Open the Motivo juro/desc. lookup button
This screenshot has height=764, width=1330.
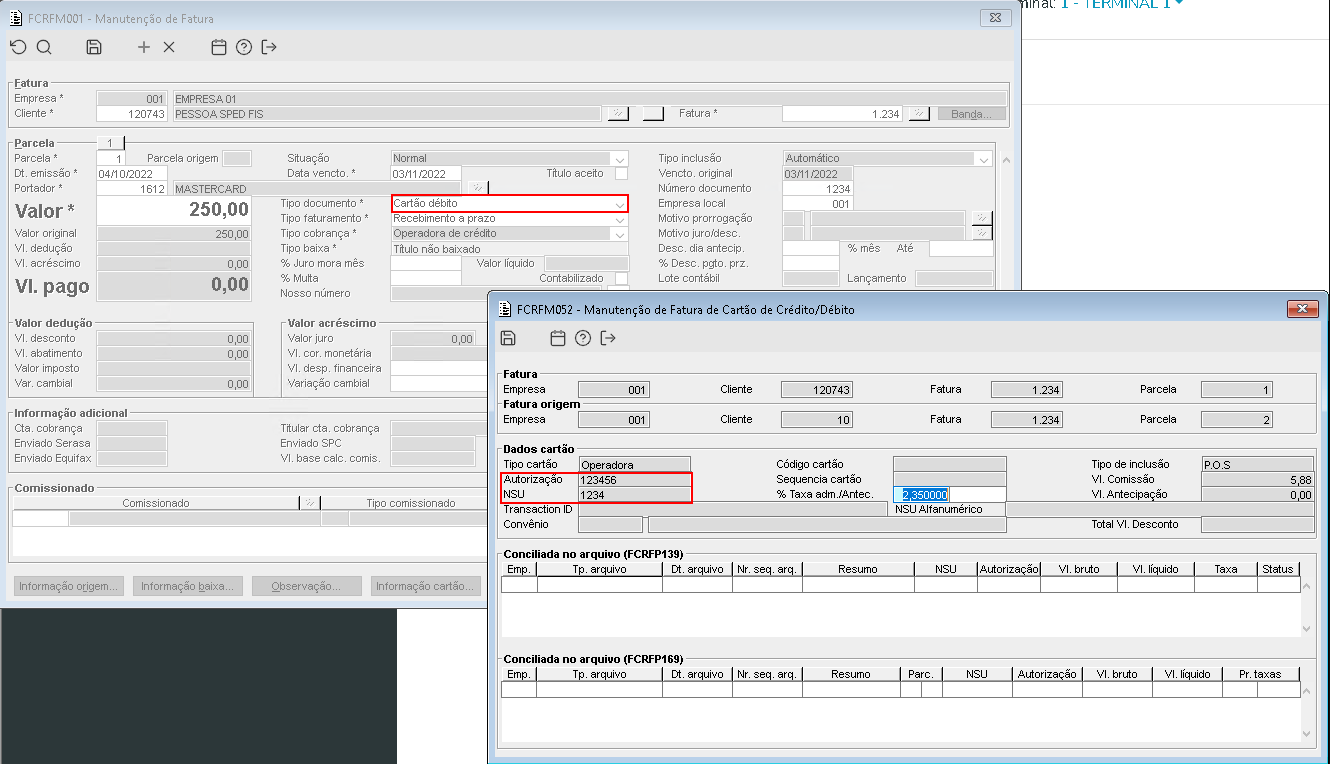coord(982,233)
